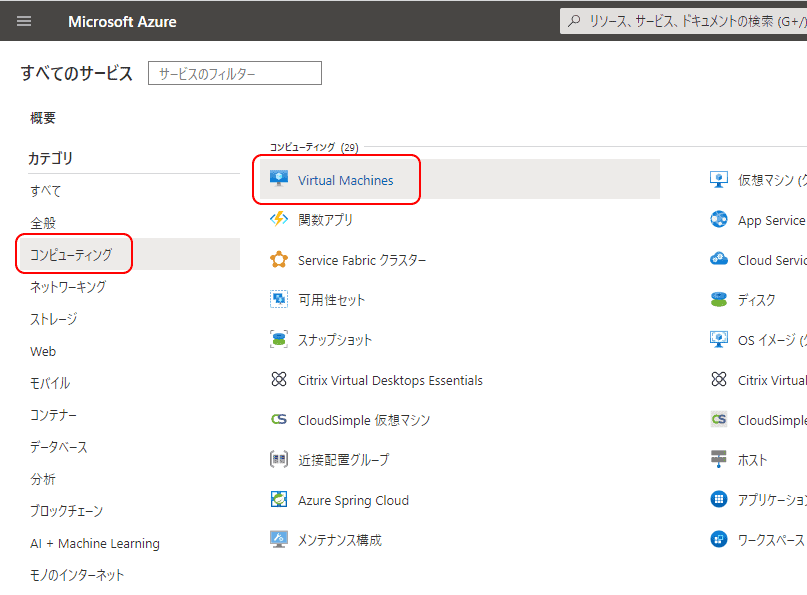Click the ホスト server icon
The image size is (807, 595).
click(x=718, y=459)
